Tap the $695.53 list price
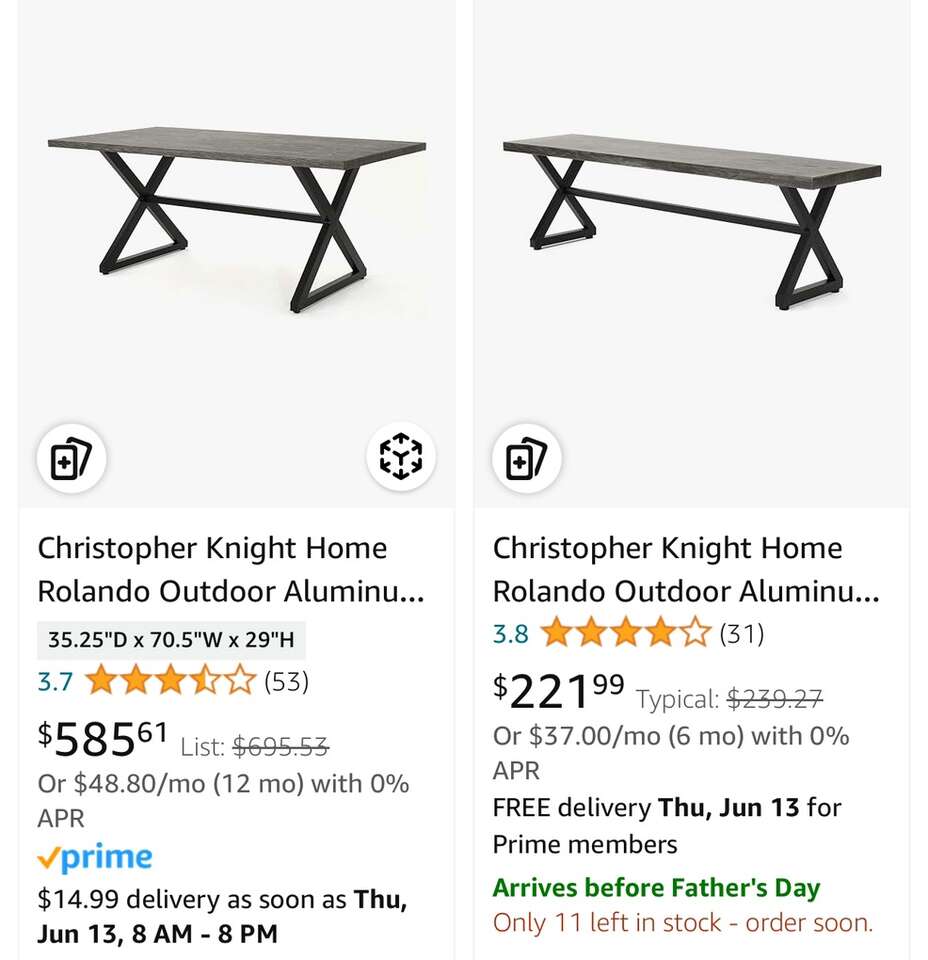The image size is (928, 960). [x=280, y=746]
